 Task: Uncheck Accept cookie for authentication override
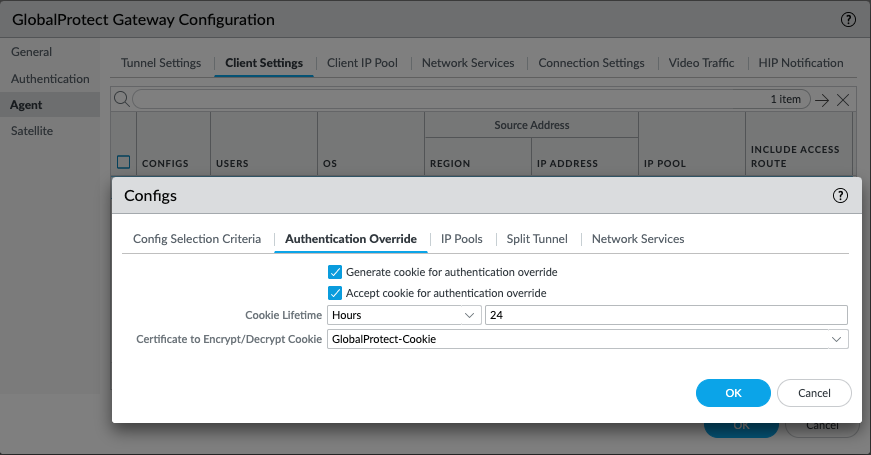(x=335, y=293)
